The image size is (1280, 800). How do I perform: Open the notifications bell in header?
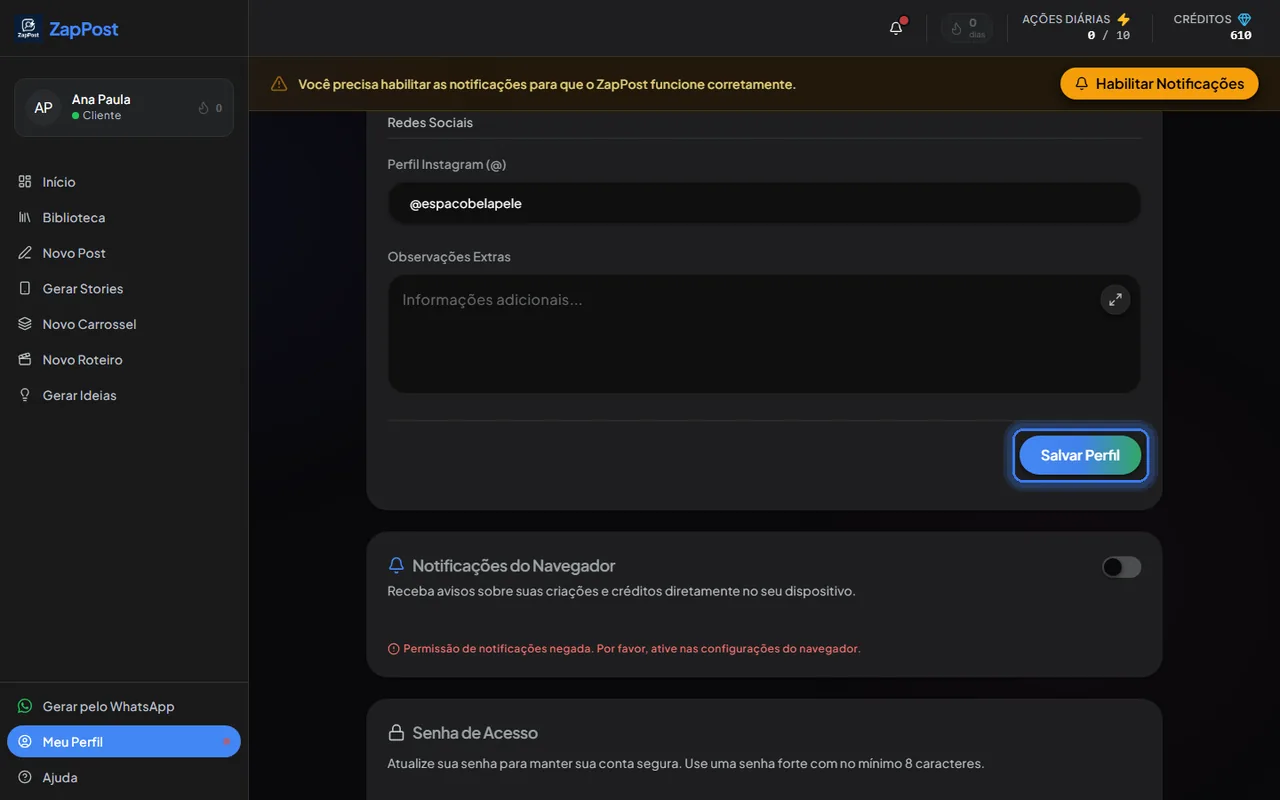point(896,28)
